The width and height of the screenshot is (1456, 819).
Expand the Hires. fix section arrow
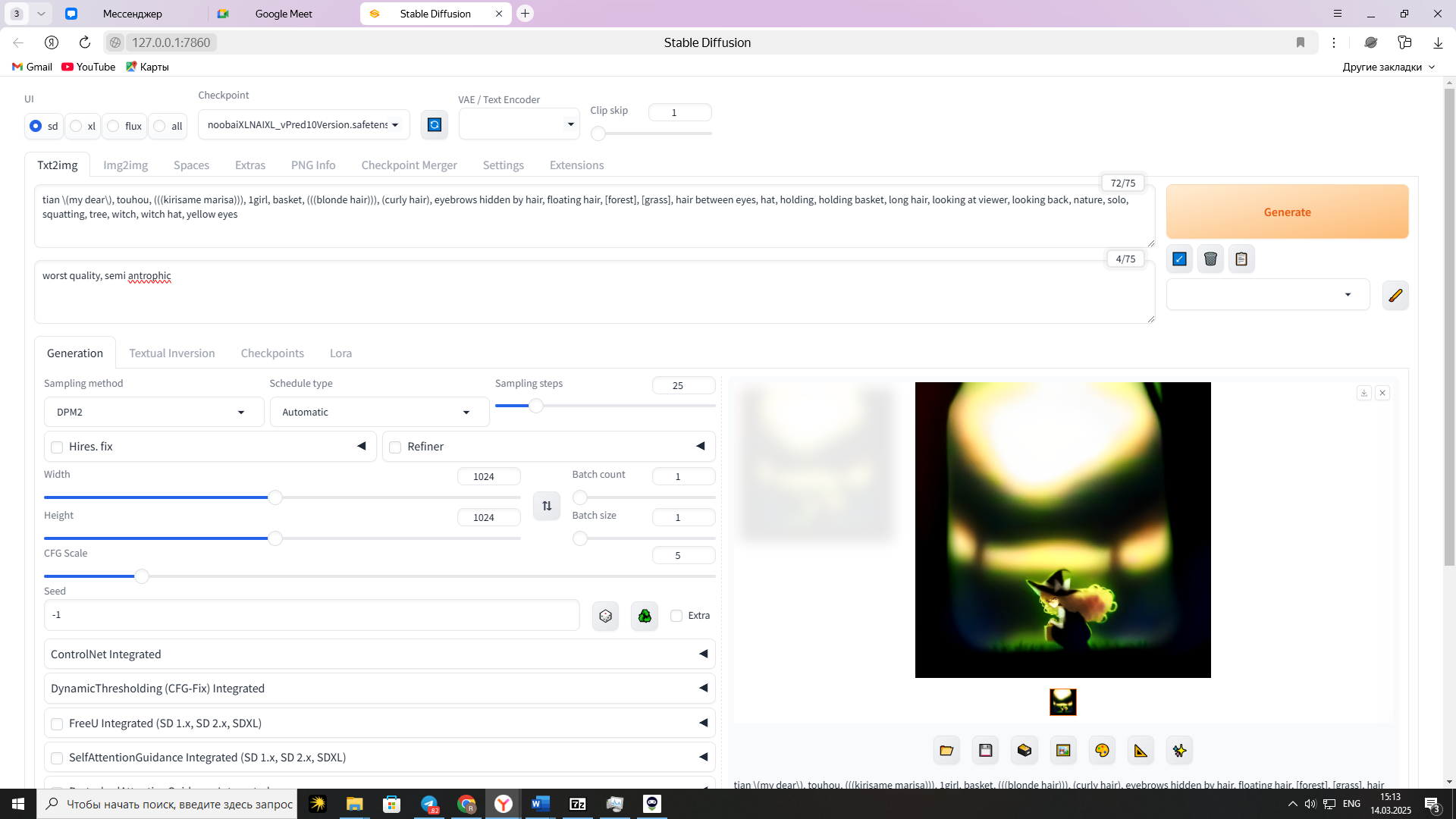click(362, 446)
